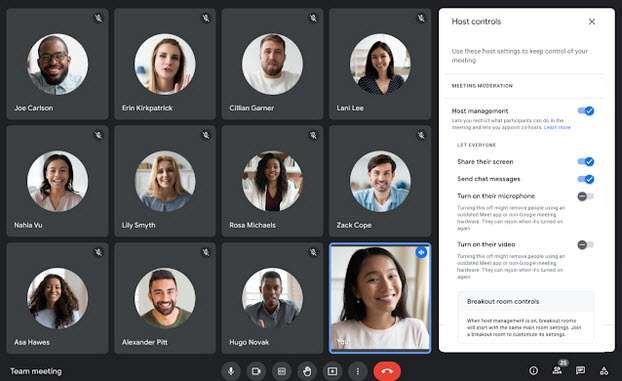The image size is (622, 381).
Task: Select Hugo Novak's avatar
Action: pyautogui.click(x=273, y=298)
